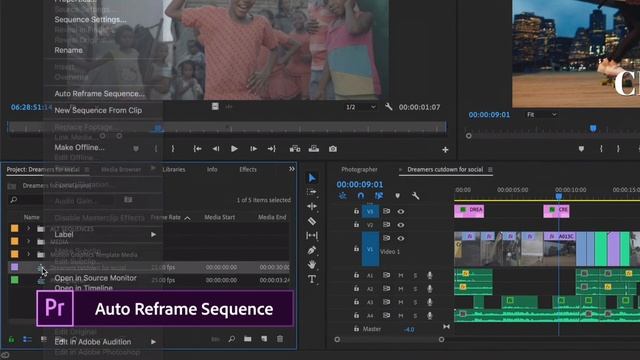
Task: Hide track V3 with eye icon
Action: (x=401, y=211)
